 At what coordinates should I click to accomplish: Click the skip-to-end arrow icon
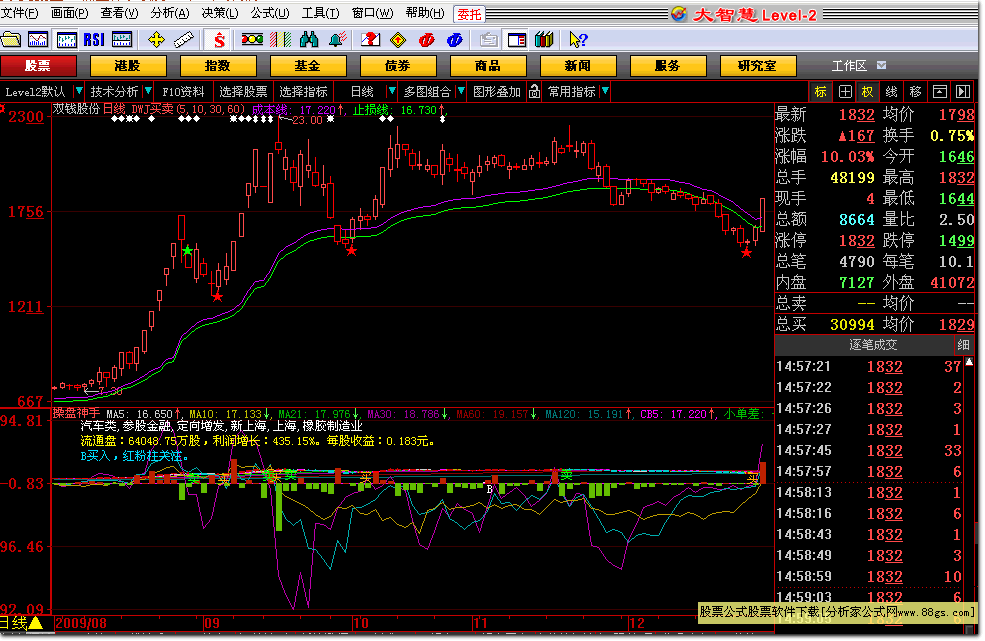(963, 92)
